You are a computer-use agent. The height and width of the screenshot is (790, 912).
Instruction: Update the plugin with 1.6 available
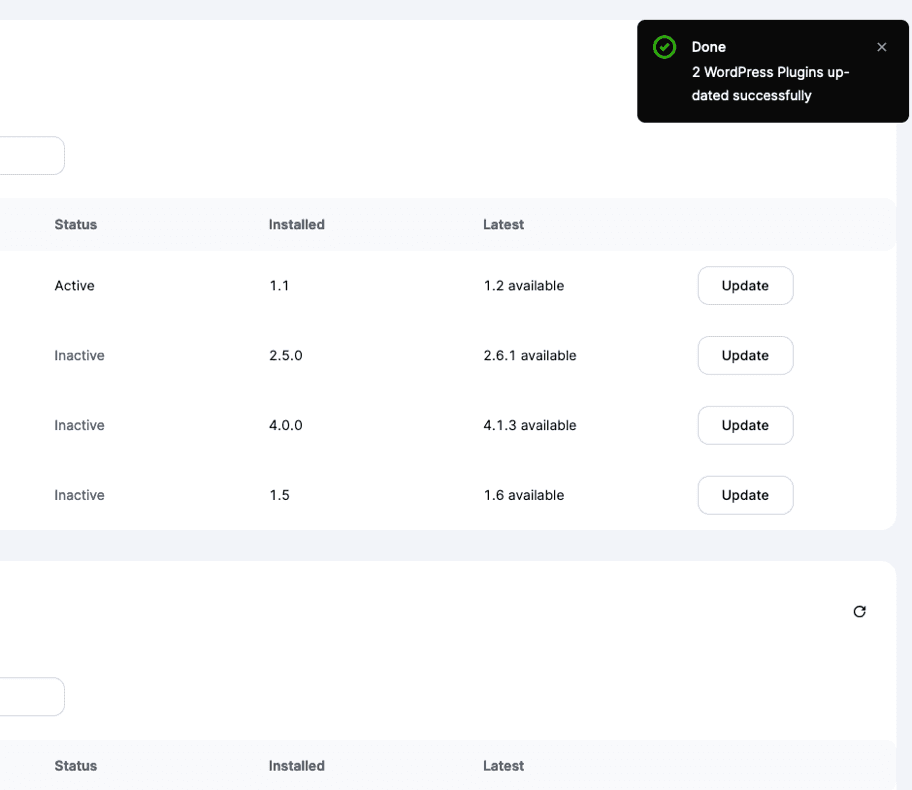(x=745, y=496)
